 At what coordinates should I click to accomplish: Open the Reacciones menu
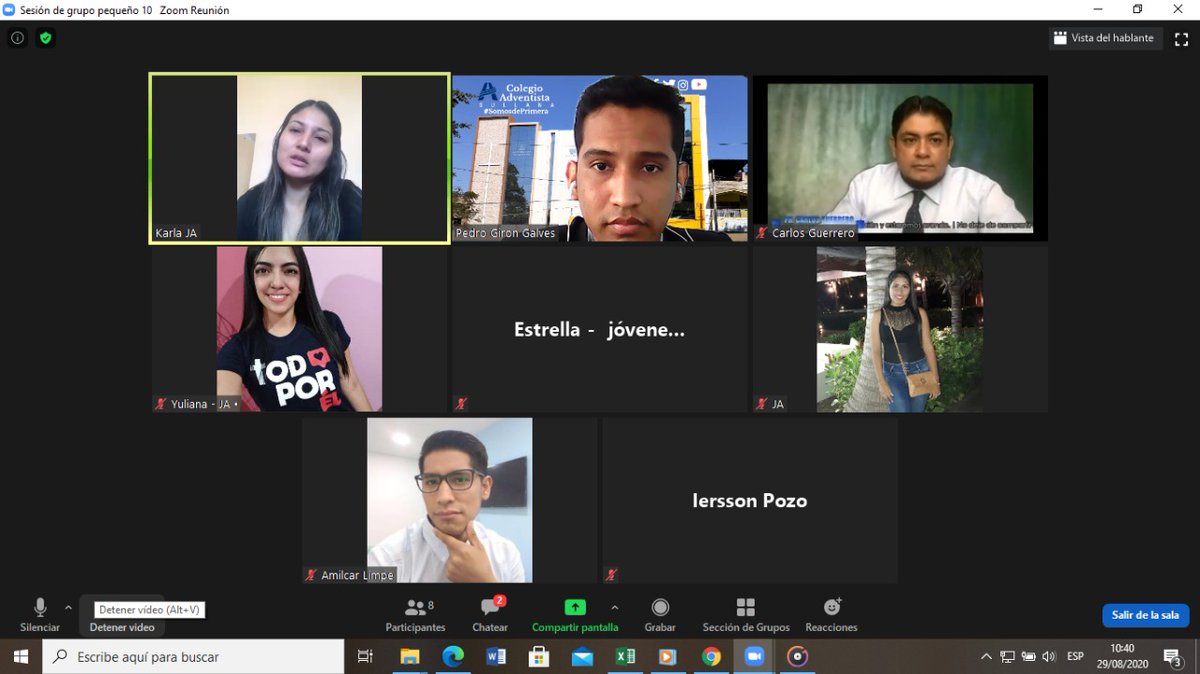pos(832,615)
